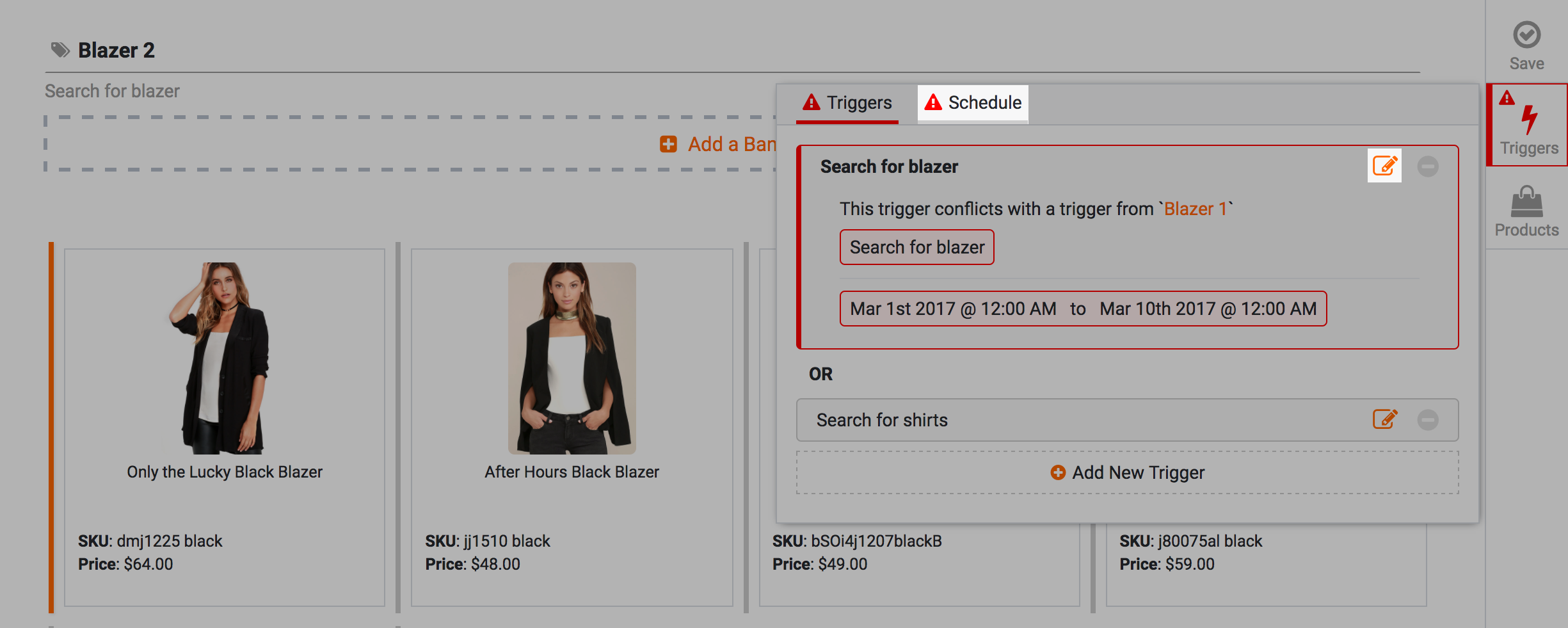
Task: Follow the 'Blazer 1' conflict link
Action: [1195, 209]
